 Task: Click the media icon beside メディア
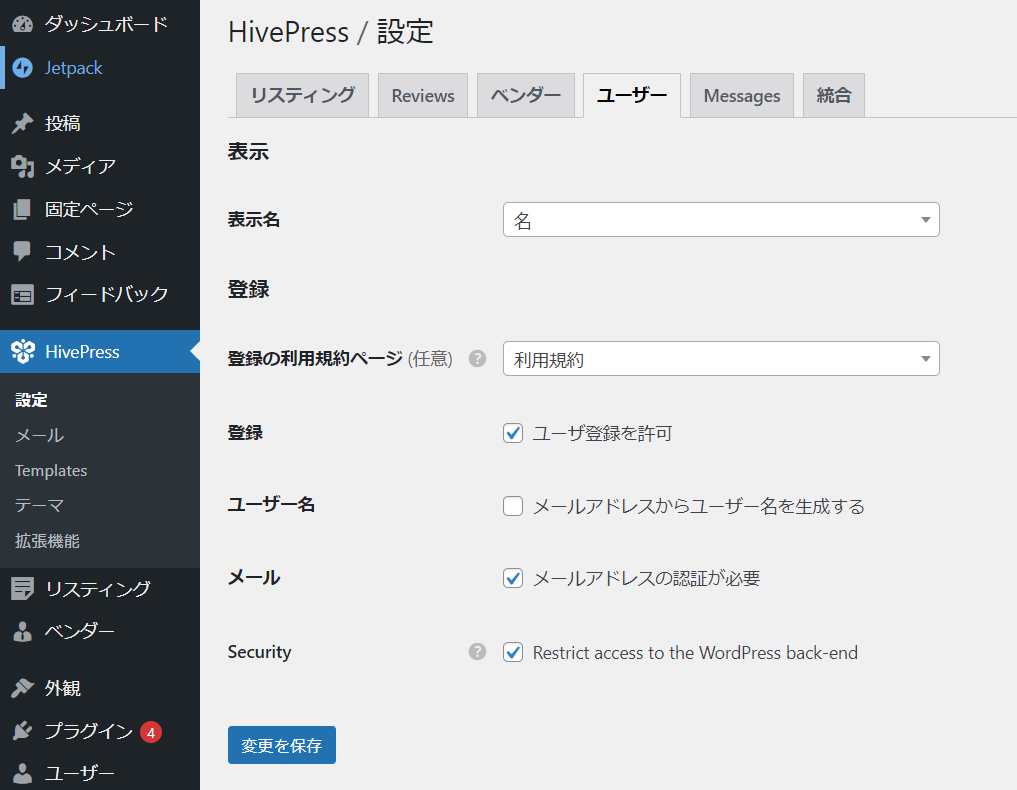(x=23, y=167)
